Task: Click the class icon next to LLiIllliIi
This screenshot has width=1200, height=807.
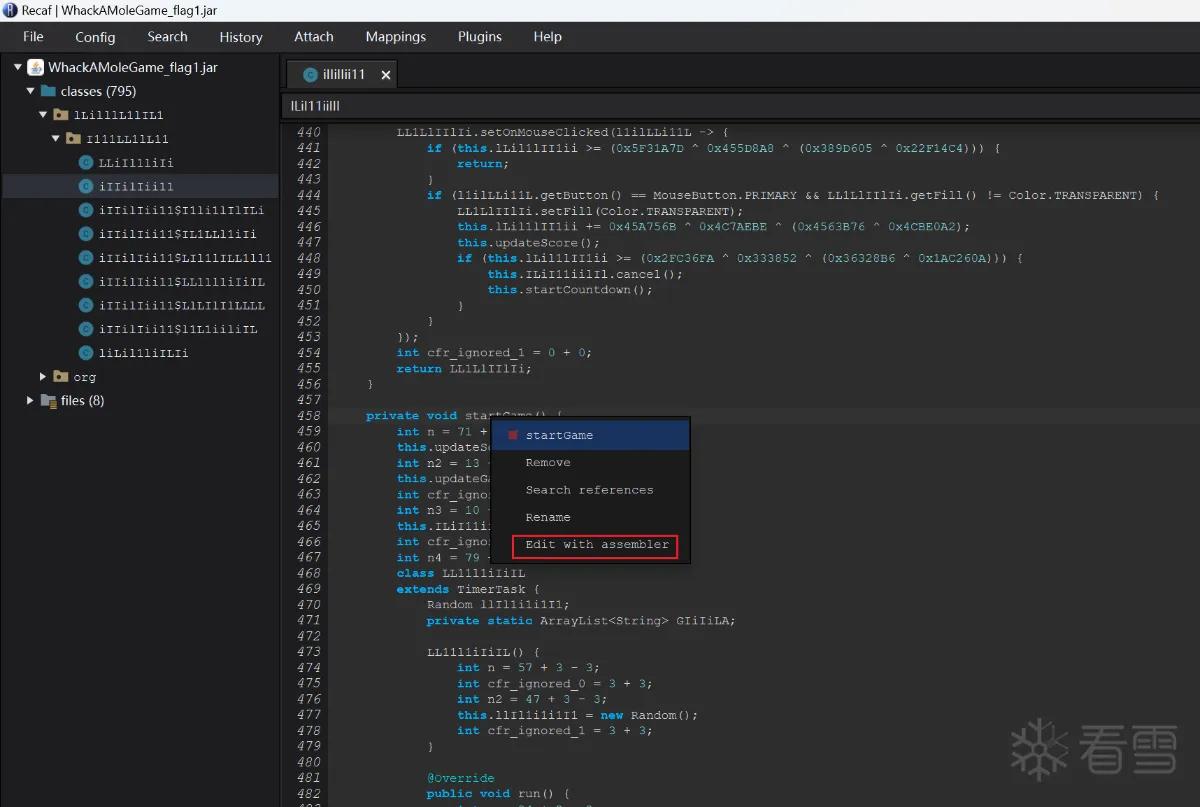Action: coord(86,162)
